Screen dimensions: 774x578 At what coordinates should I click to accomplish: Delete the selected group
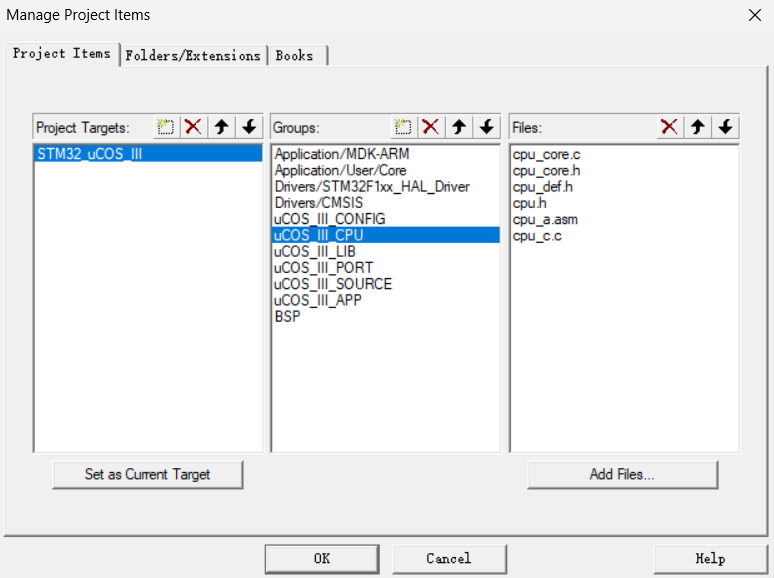[x=431, y=127]
